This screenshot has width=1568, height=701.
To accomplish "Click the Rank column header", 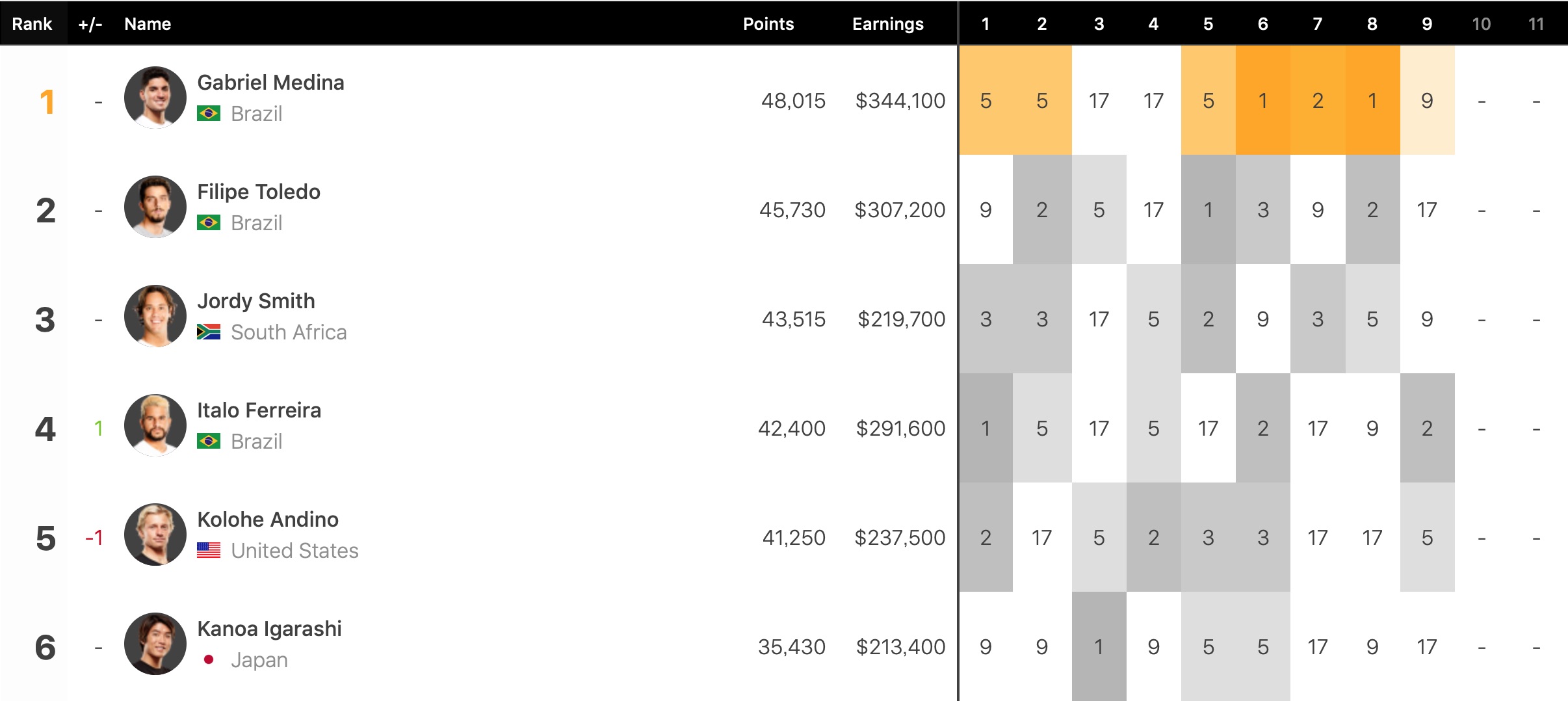I will point(32,24).
